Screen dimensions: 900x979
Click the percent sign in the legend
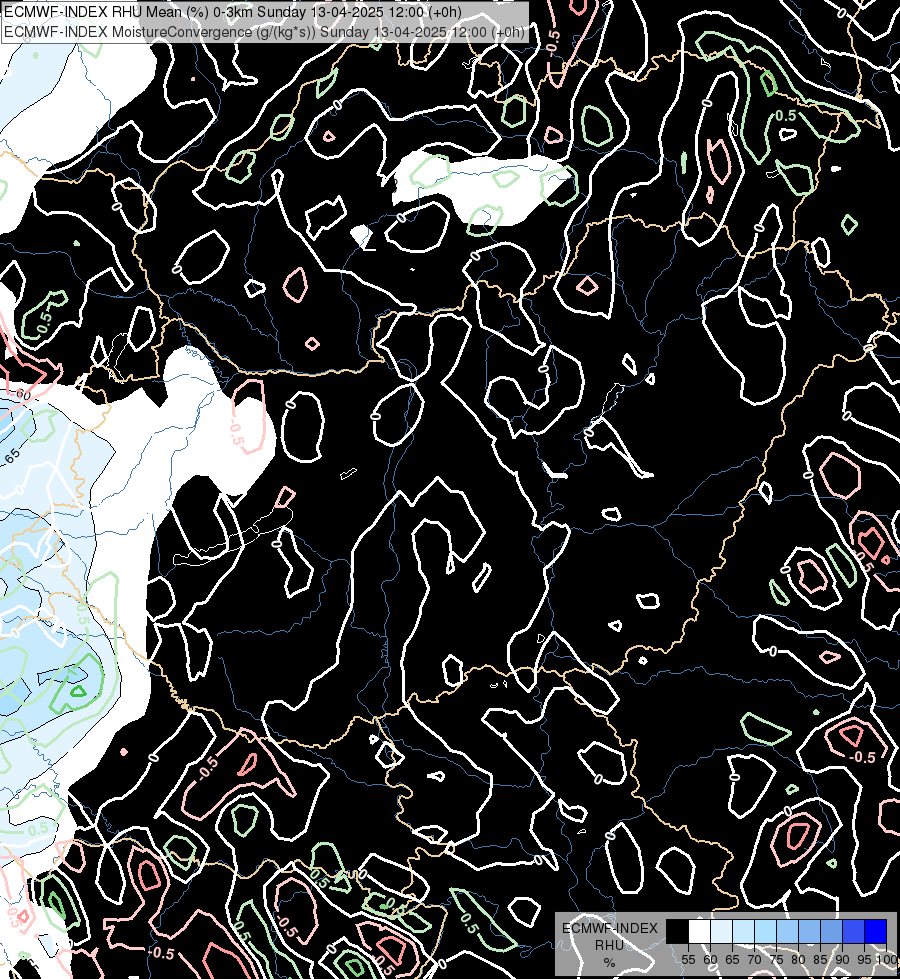coord(609,963)
